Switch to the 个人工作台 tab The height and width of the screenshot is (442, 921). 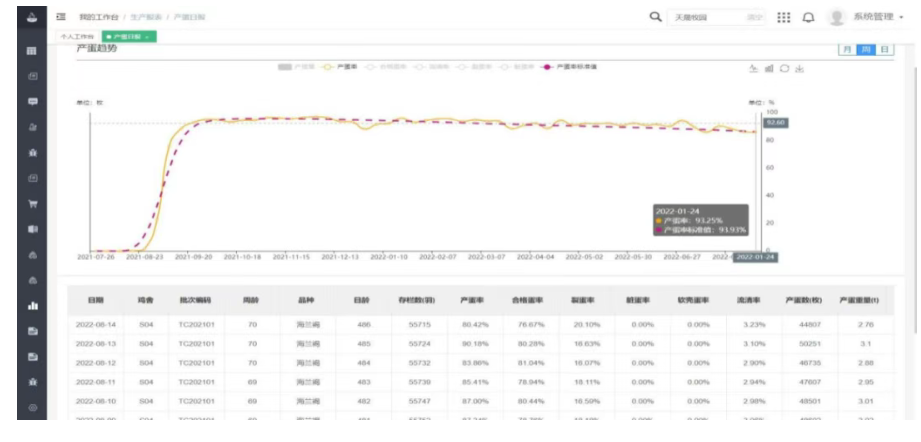click(x=78, y=37)
